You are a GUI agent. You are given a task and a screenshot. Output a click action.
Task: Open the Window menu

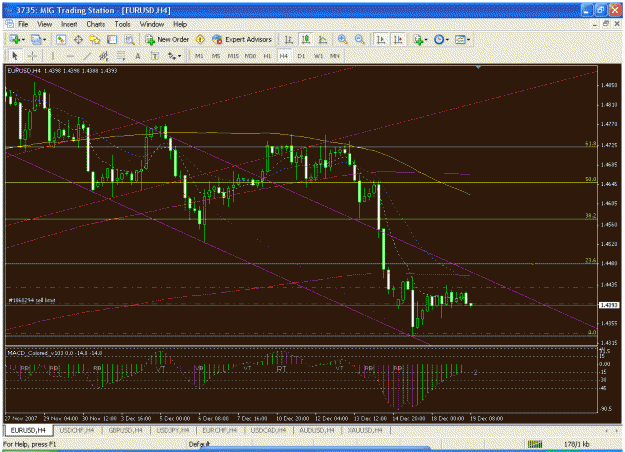point(152,24)
